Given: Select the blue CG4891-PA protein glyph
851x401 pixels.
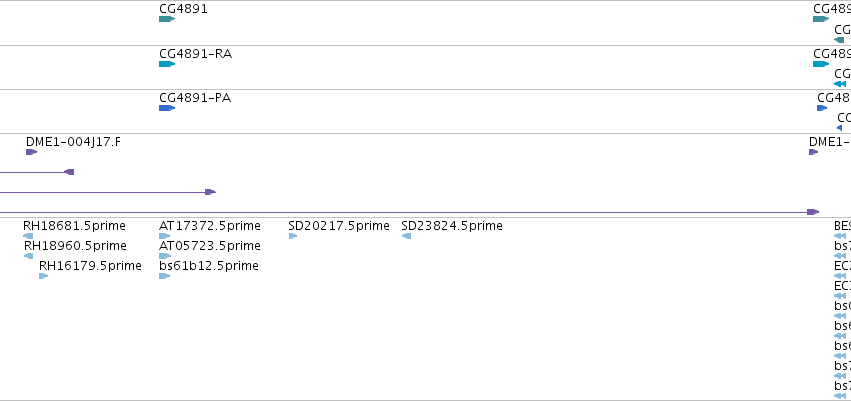Looking at the screenshot, I should pos(167,108).
